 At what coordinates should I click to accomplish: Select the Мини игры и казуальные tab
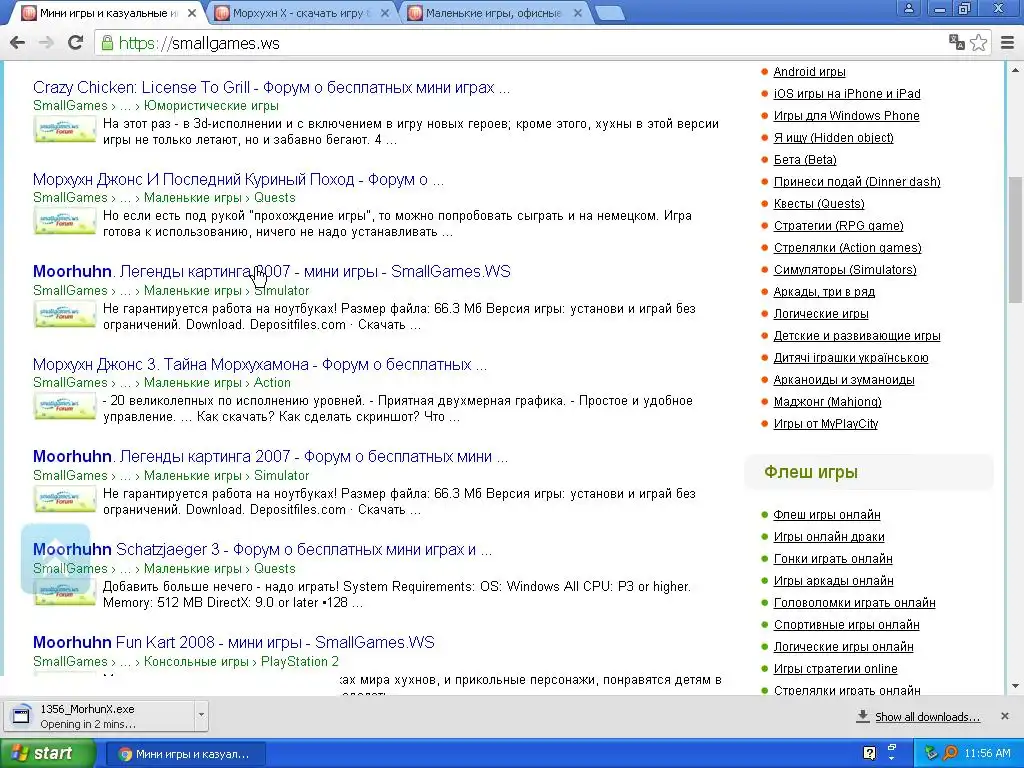click(x=110, y=13)
